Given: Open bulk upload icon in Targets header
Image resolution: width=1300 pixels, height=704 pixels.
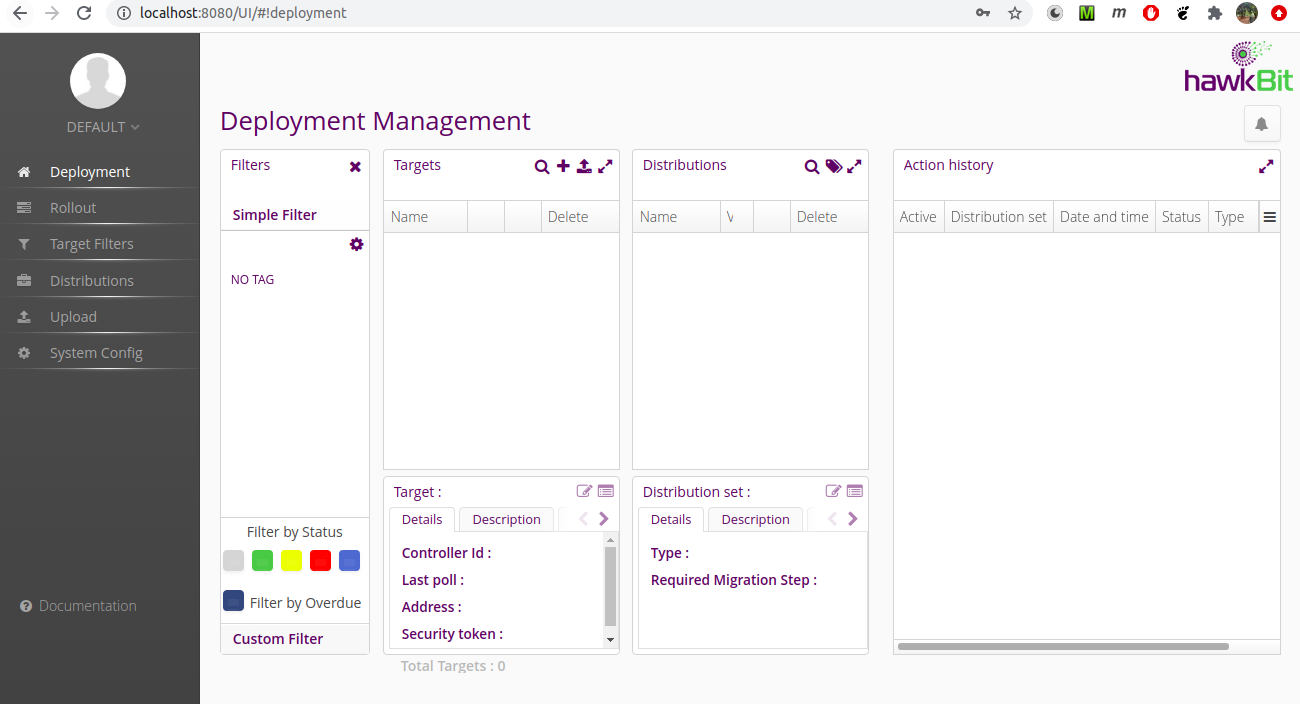Looking at the screenshot, I should point(584,166).
